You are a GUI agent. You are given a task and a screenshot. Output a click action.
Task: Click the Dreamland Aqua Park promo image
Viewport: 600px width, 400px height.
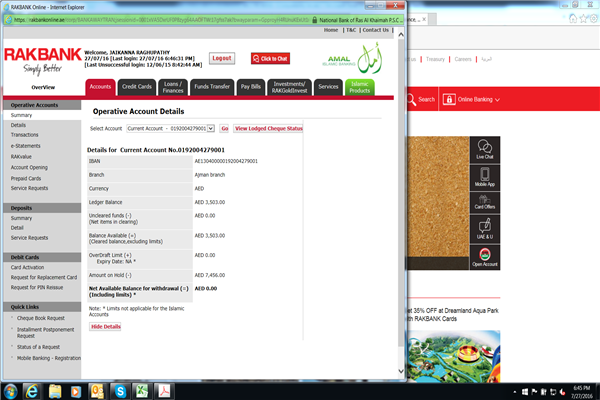(x=453, y=356)
